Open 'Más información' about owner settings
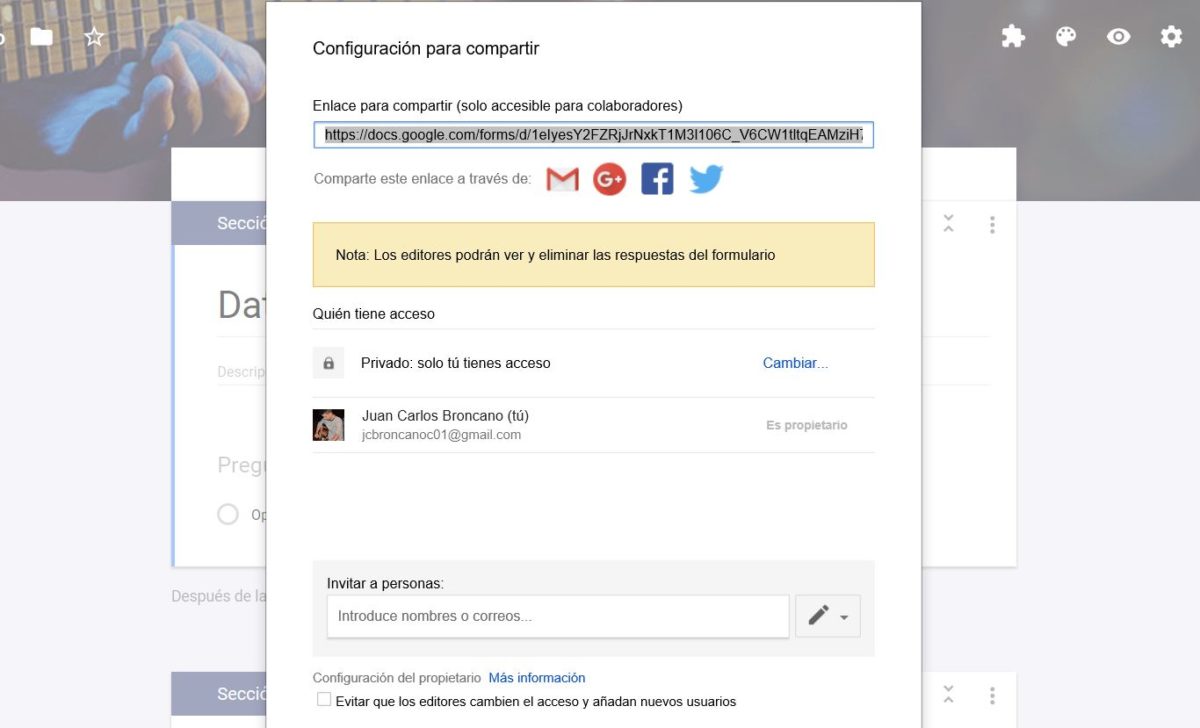1200x728 pixels. [537, 677]
